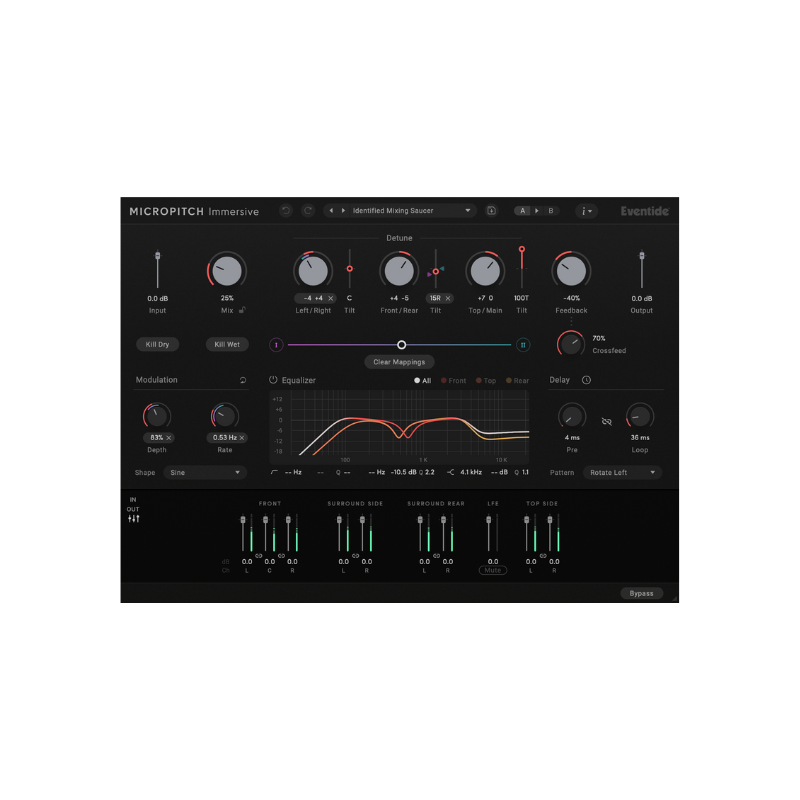This screenshot has height=800, width=800.
Task: Toggle Kill Wet on
Action: tap(227, 344)
